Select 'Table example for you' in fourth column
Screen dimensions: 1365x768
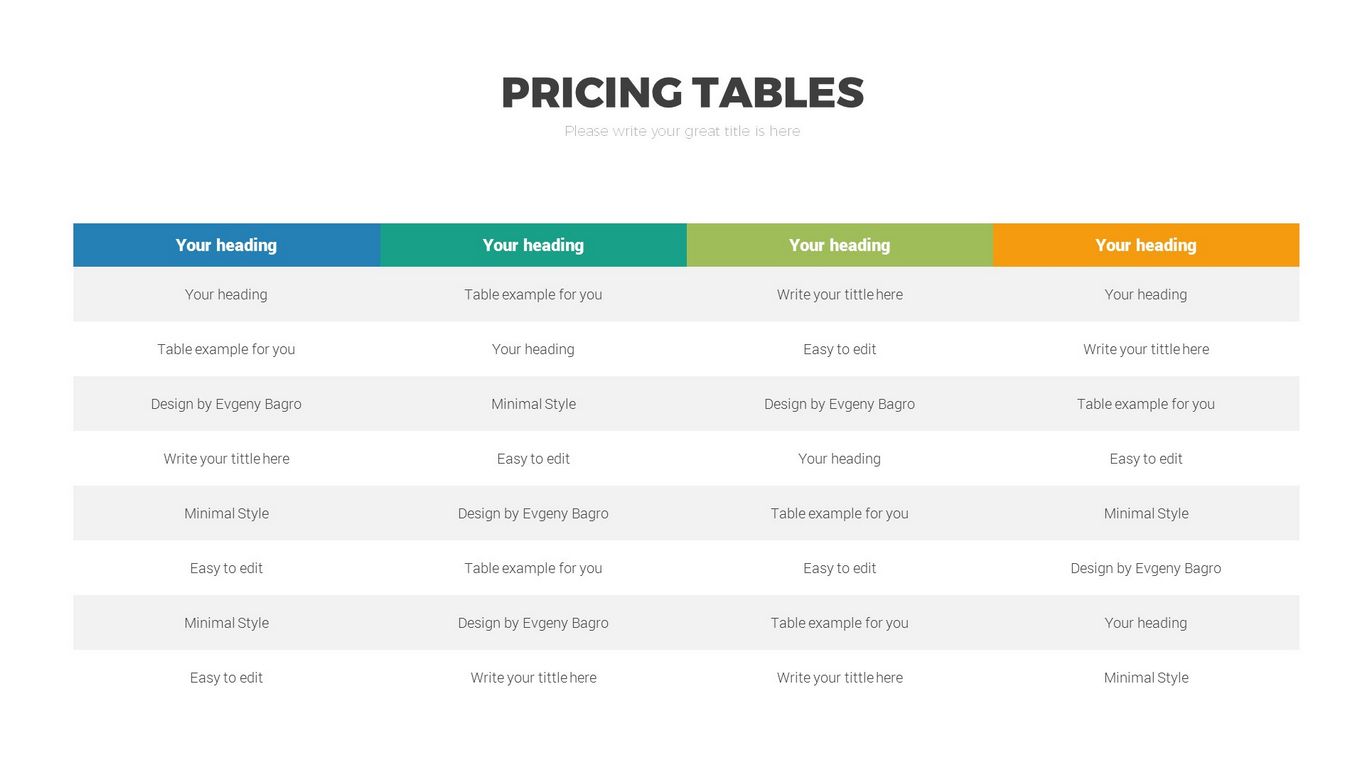1145,404
